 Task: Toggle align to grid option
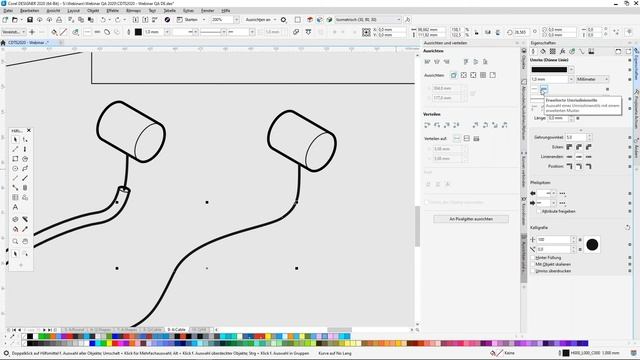(x=483, y=75)
